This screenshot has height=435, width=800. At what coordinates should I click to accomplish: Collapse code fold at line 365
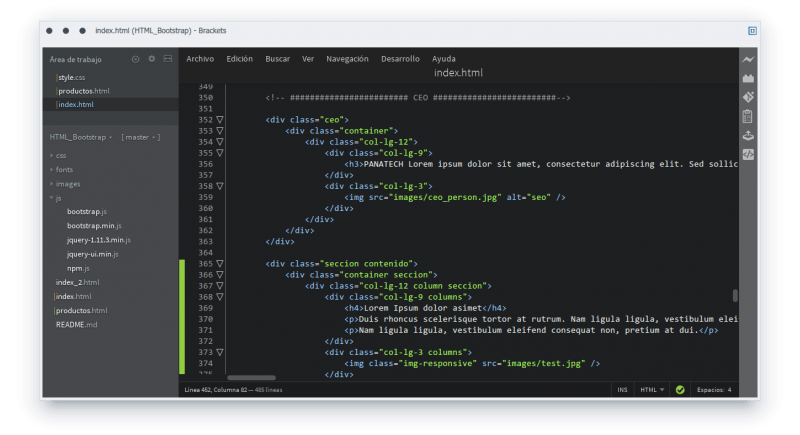click(x=220, y=264)
